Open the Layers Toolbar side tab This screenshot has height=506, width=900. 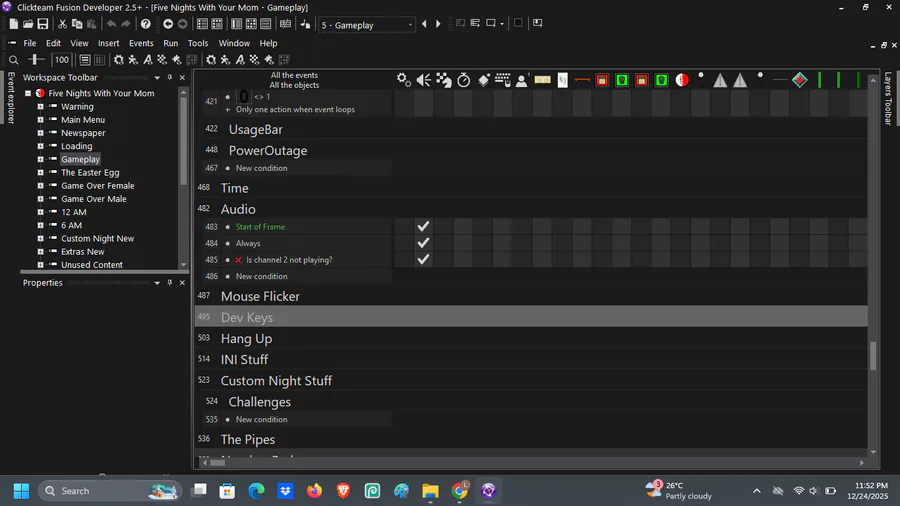(888, 99)
